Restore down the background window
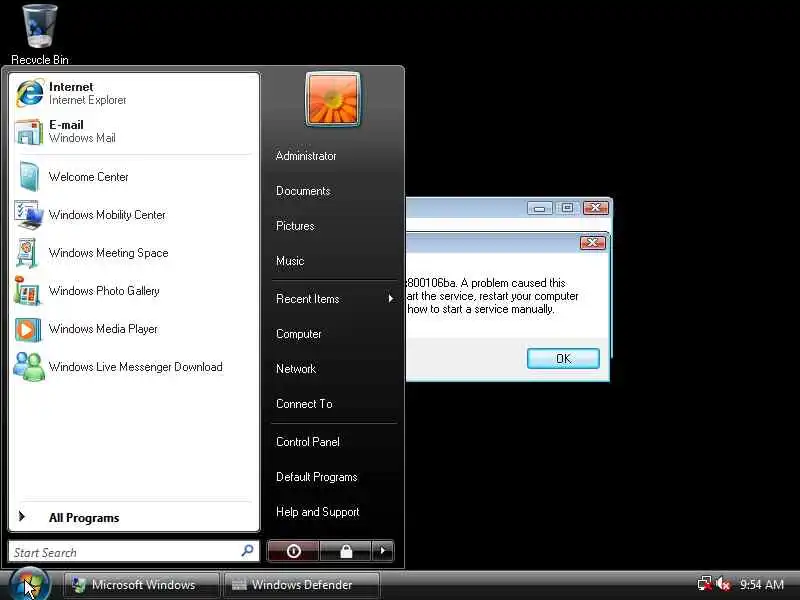The width and height of the screenshot is (800, 600). tap(567, 208)
